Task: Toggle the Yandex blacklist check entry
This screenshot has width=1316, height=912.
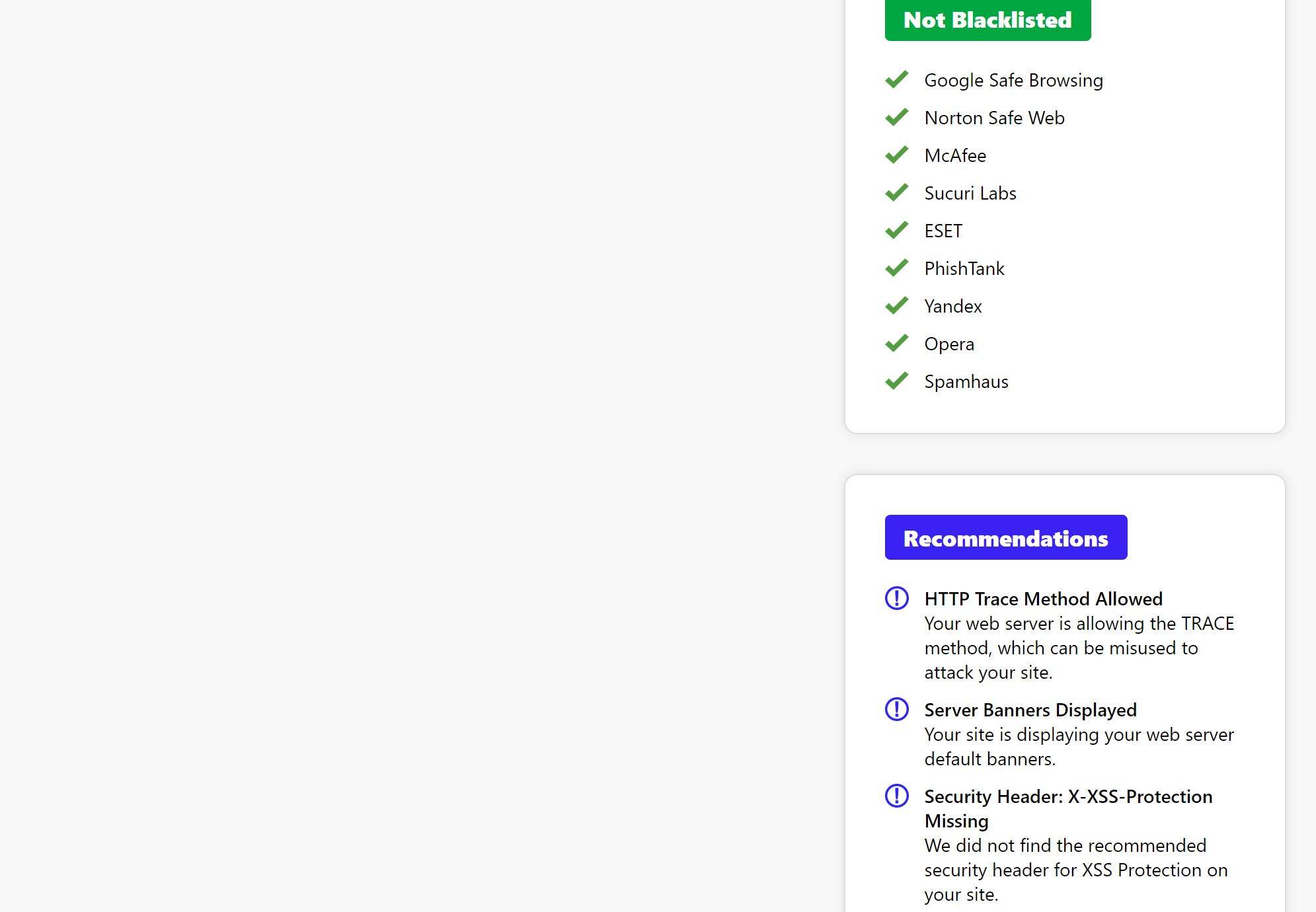Action: [x=953, y=306]
